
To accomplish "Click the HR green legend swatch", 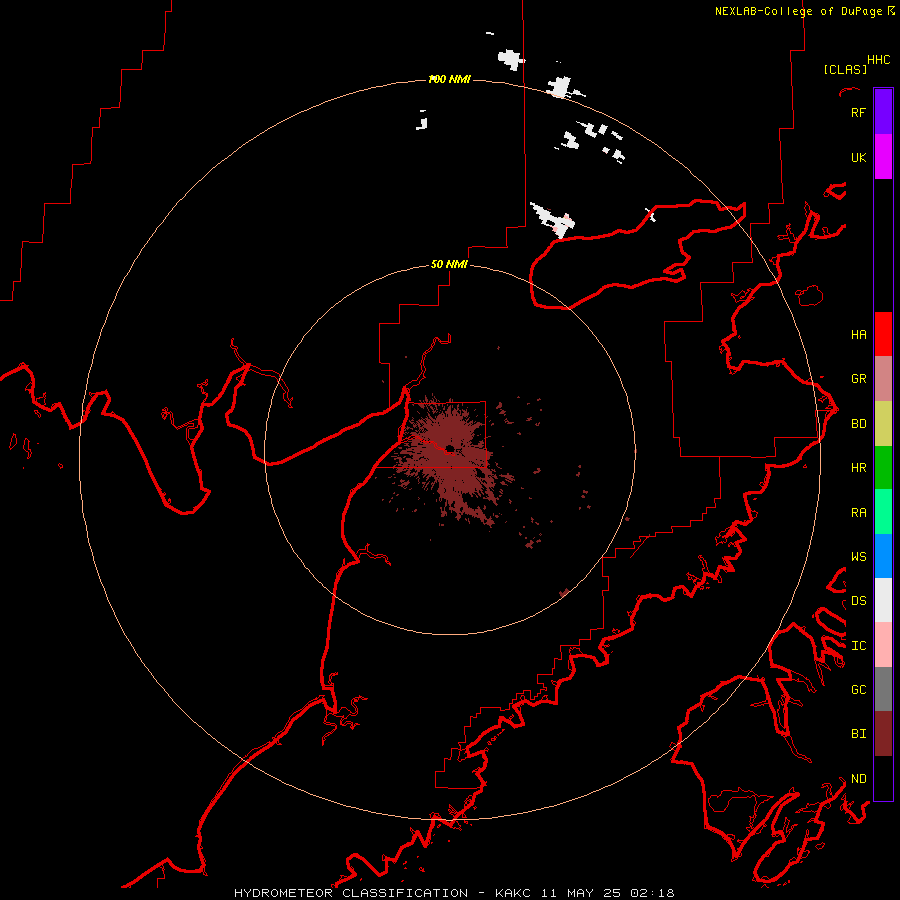I will 883,468.
